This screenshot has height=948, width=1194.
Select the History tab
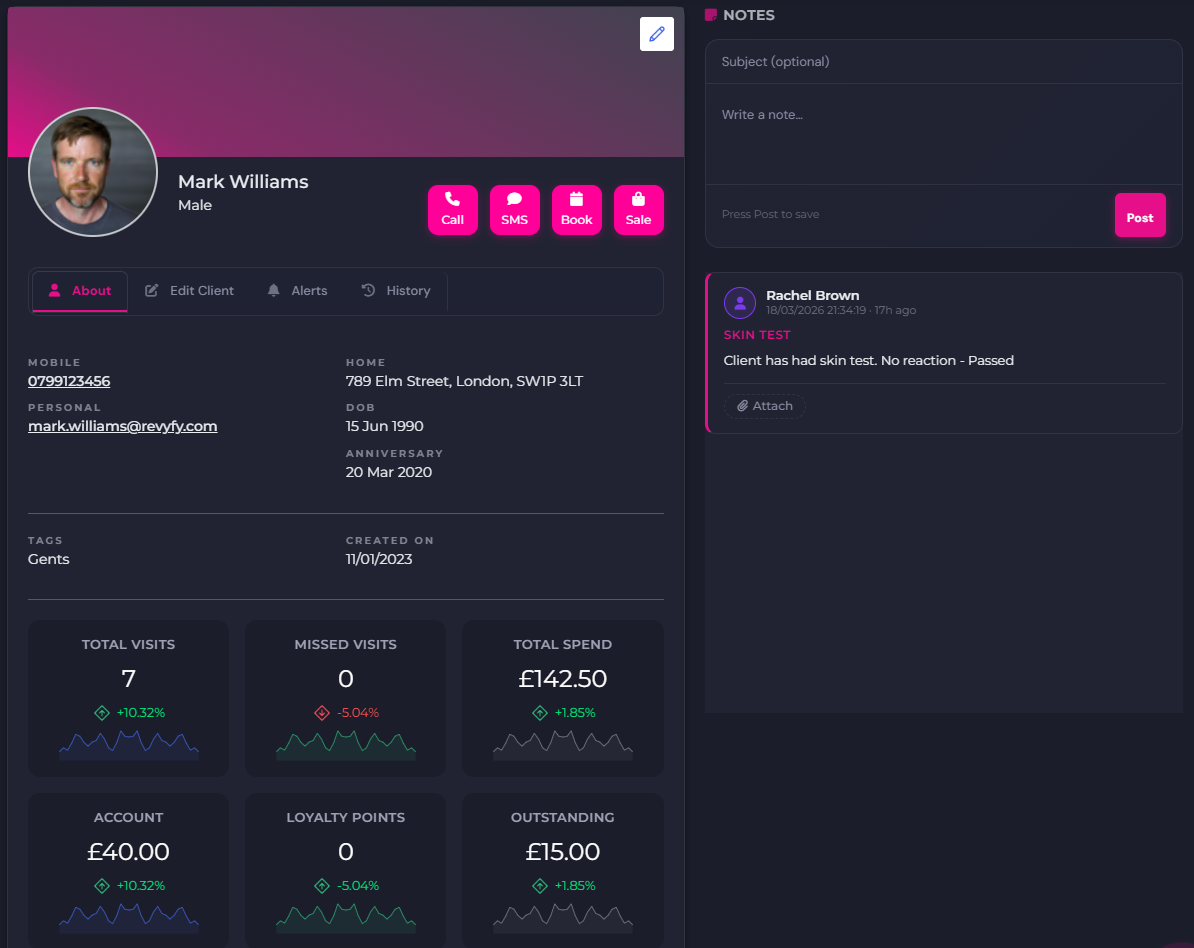[x=396, y=290]
